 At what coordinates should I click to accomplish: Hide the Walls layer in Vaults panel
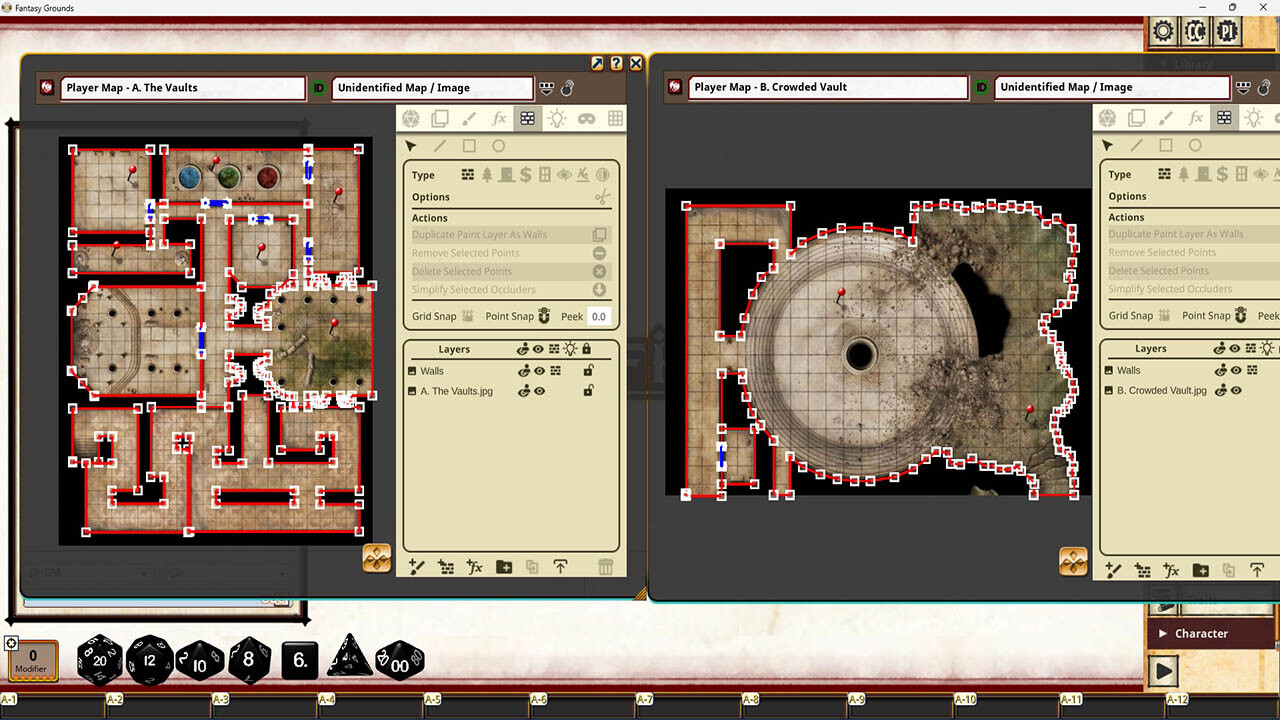point(539,371)
